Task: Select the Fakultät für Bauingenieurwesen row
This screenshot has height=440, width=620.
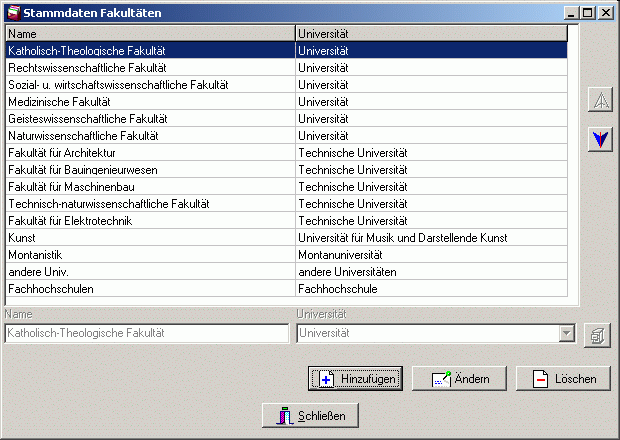Action: 287,170
